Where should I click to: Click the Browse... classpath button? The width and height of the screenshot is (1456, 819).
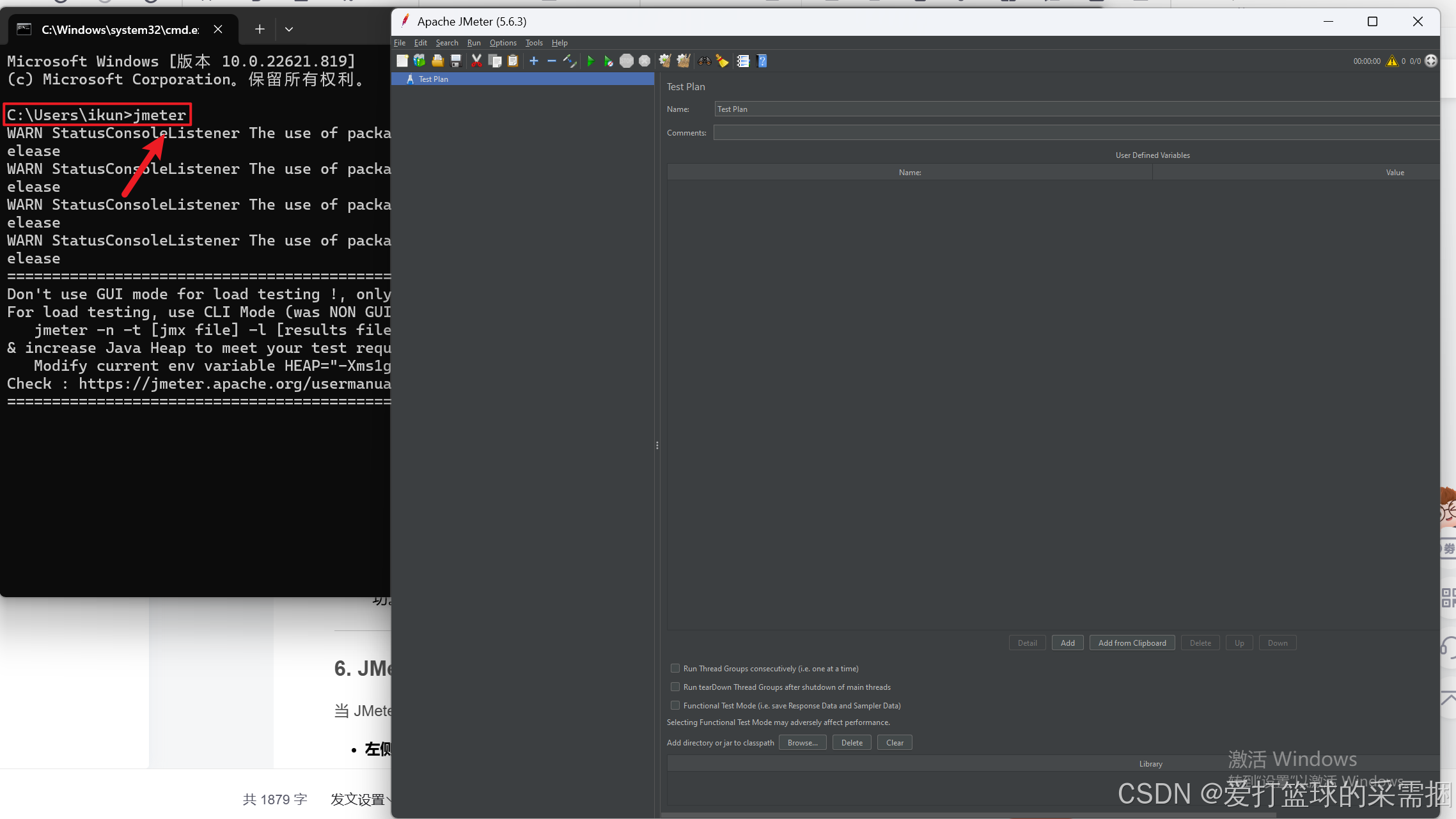tap(802, 742)
